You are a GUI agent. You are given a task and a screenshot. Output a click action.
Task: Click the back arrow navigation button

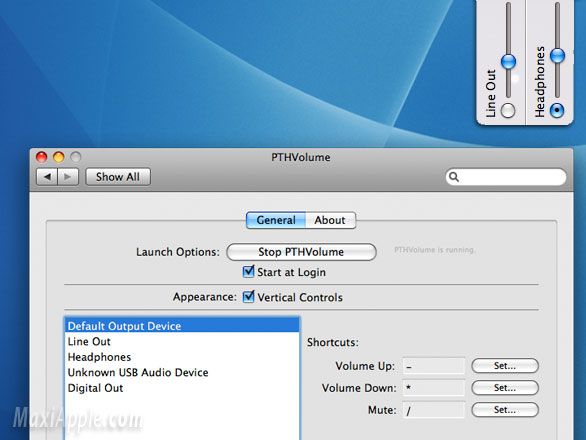[x=47, y=177]
